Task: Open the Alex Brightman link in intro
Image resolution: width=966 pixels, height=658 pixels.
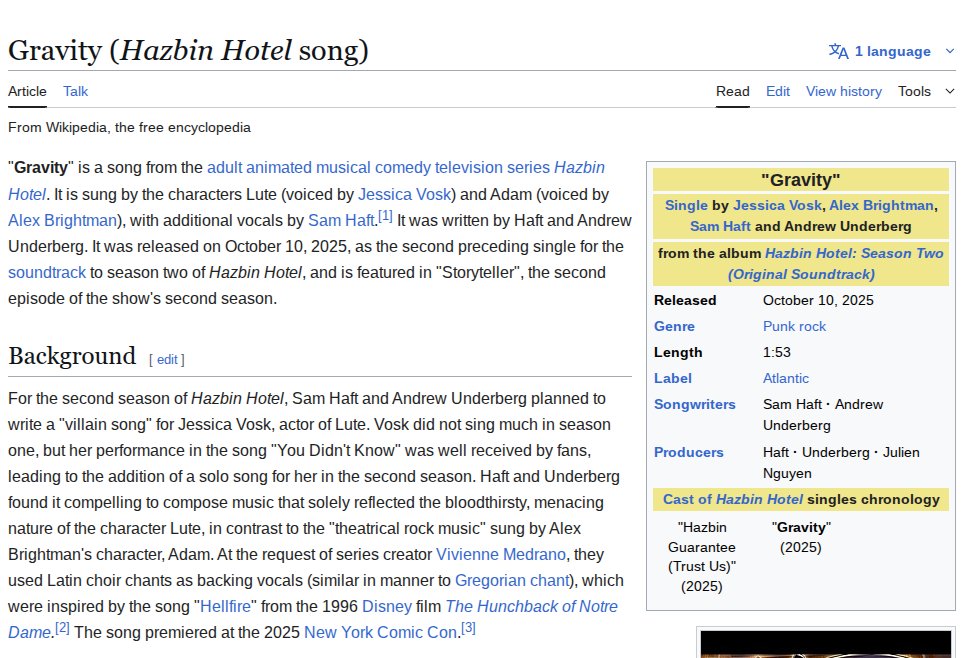Action: tap(62, 221)
